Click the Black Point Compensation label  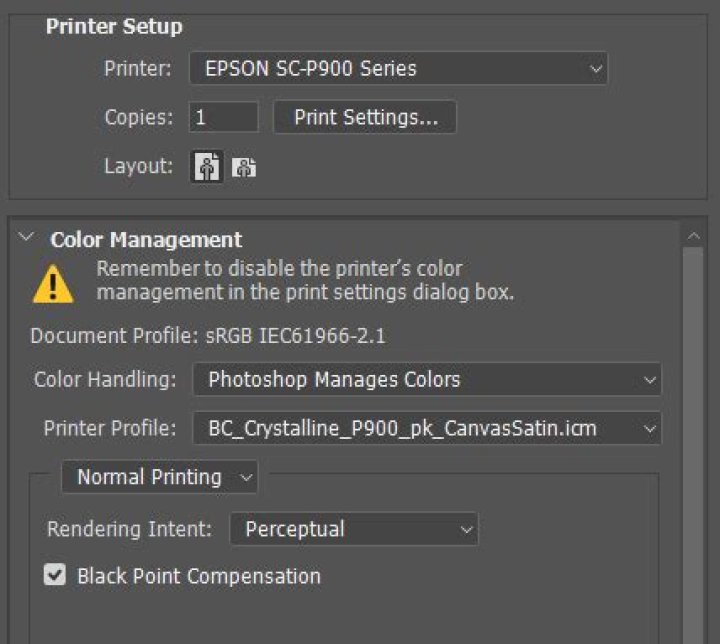(199, 576)
